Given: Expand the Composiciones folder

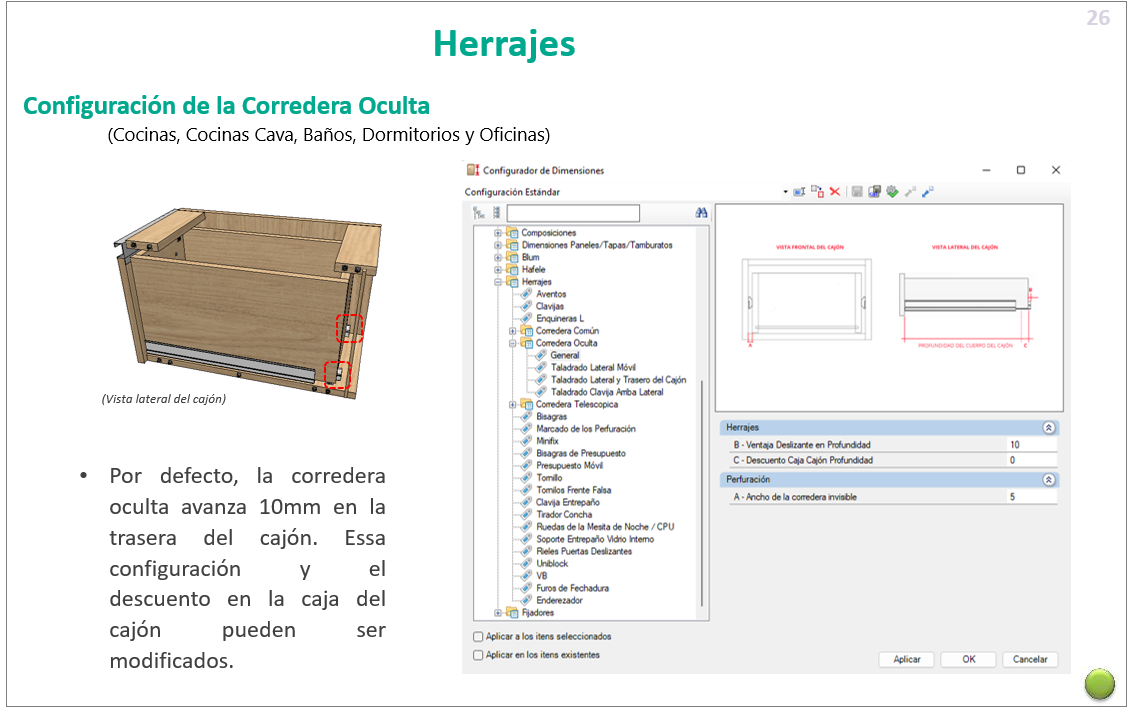Looking at the screenshot, I should [498, 233].
